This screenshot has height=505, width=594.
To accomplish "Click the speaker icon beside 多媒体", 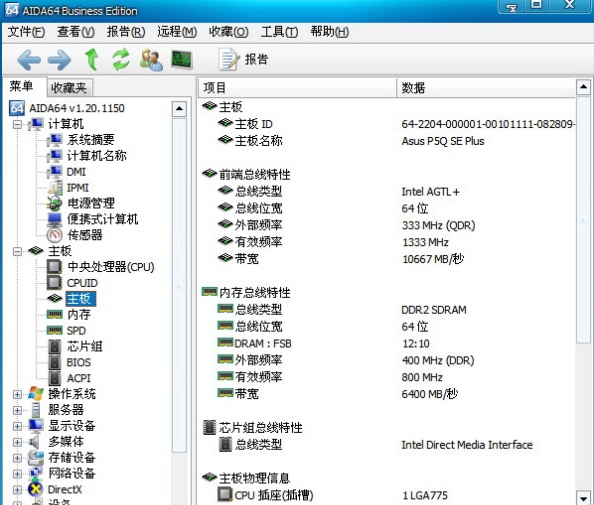I will 35,442.
